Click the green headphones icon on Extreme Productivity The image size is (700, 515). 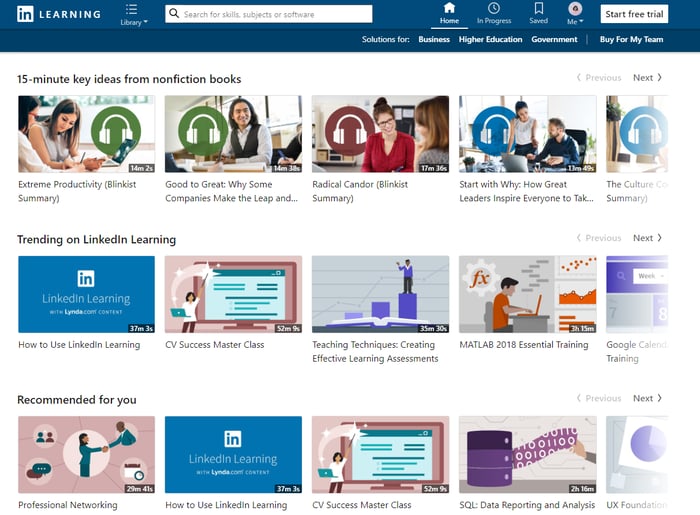click(116, 131)
